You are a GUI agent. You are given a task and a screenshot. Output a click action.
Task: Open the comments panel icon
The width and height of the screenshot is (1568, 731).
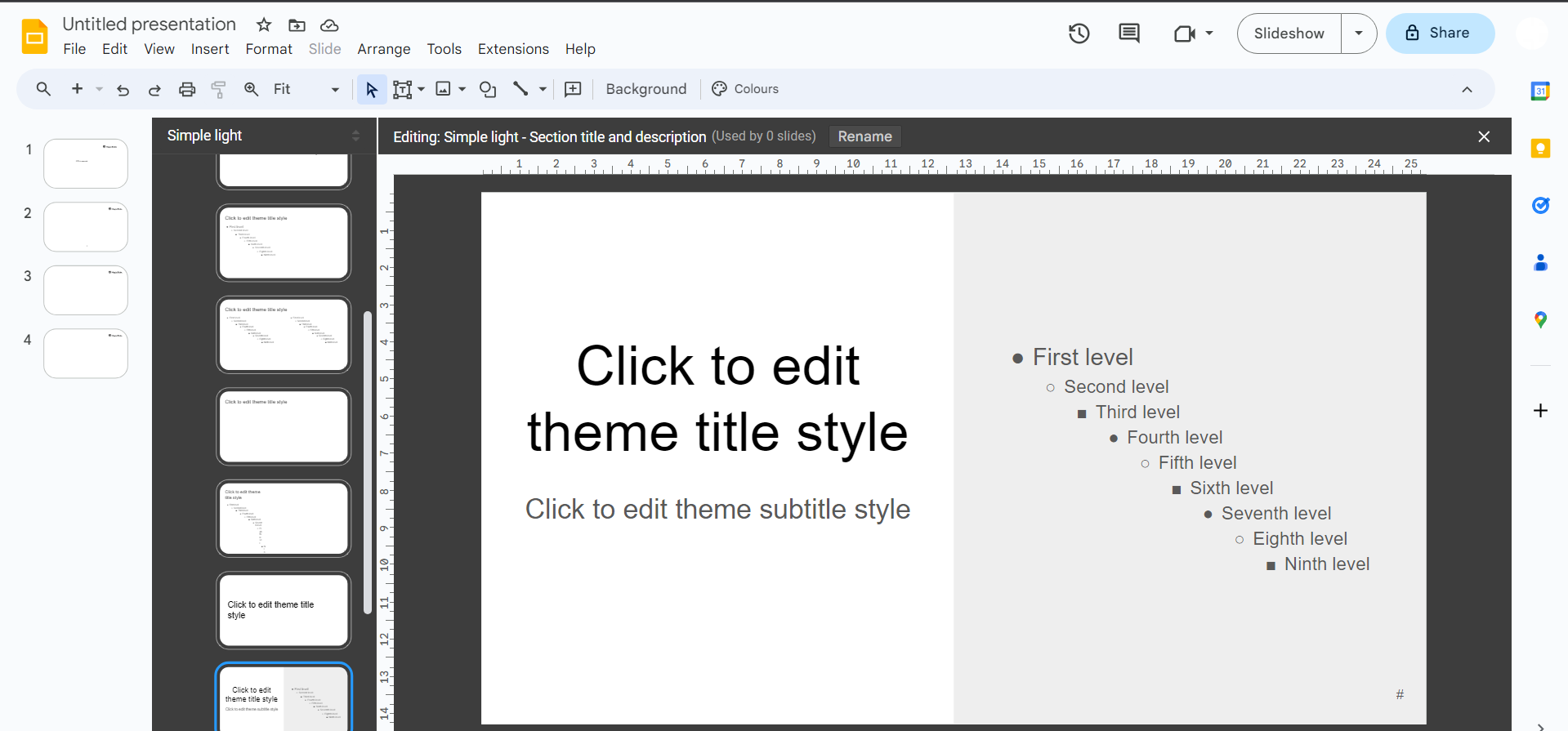tap(1128, 33)
